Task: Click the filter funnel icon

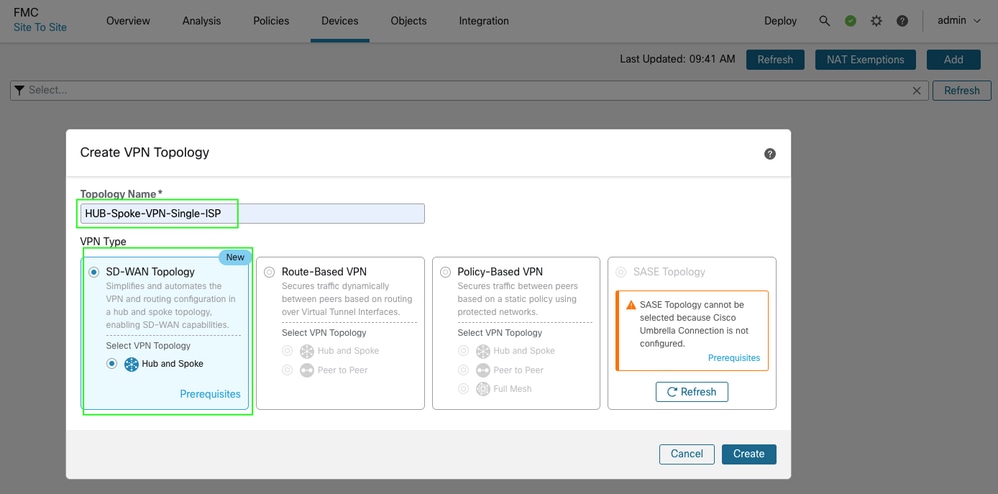Action: click(x=19, y=90)
